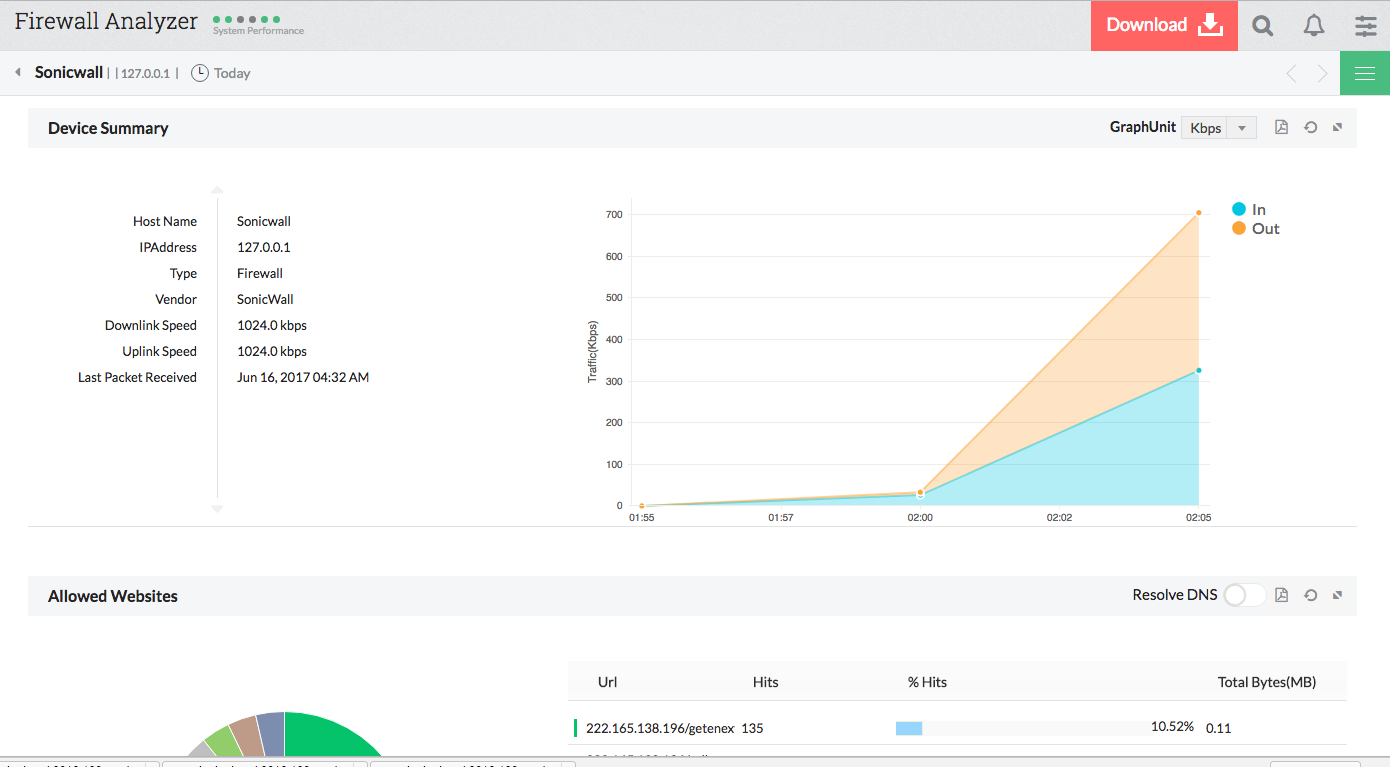Expand Device Summary to full screen

click(x=1337, y=127)
